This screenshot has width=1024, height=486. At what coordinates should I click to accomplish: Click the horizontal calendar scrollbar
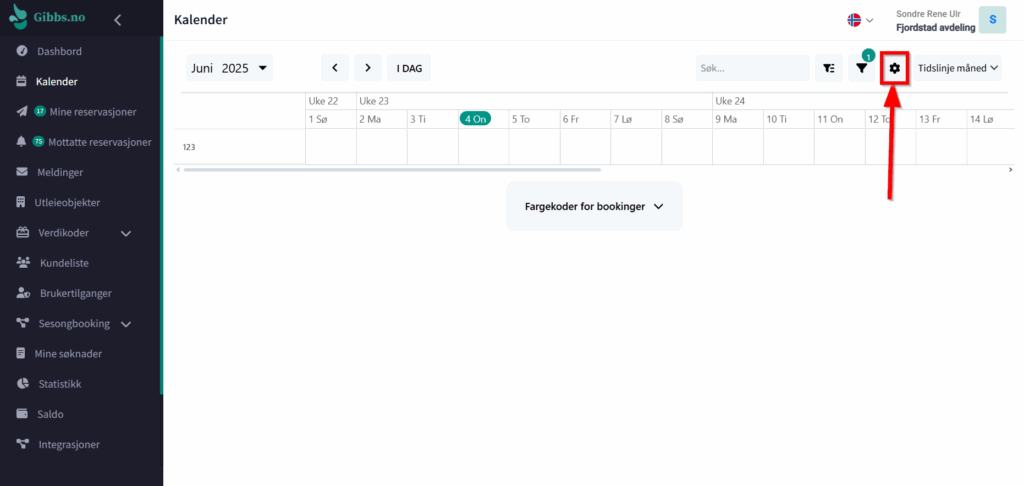click(x=400, y=170)
